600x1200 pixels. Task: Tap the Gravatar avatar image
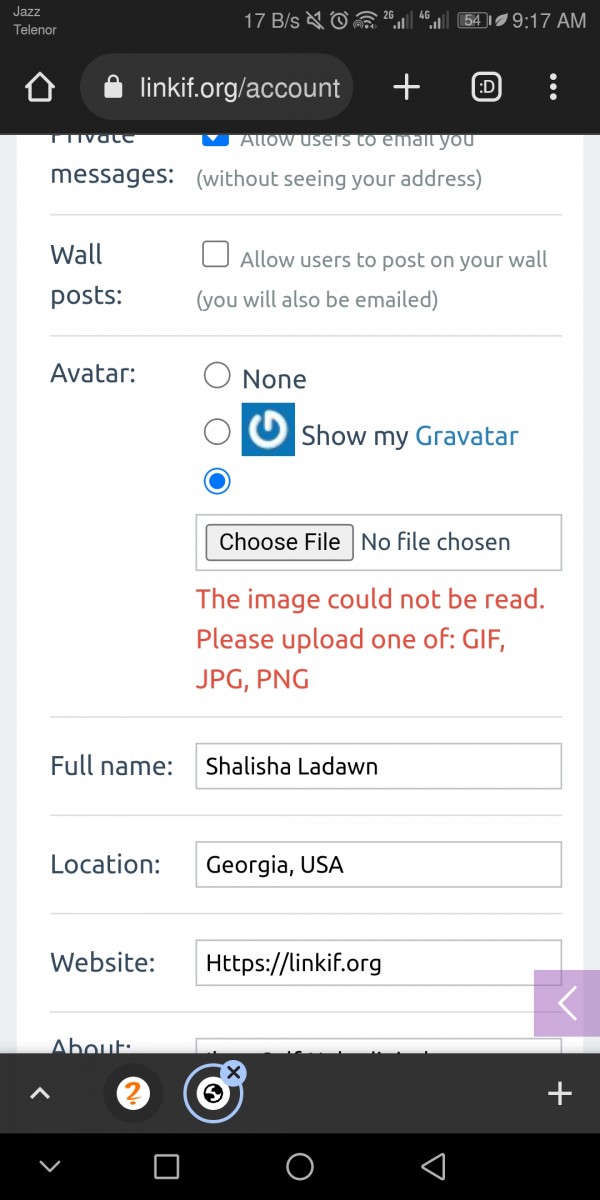point(268,429)
